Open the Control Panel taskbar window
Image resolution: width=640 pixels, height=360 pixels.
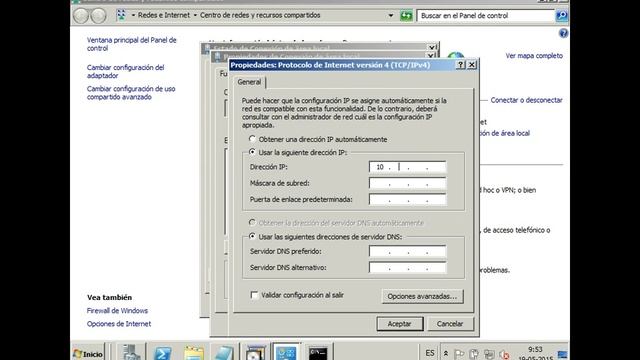coord(287,353)
